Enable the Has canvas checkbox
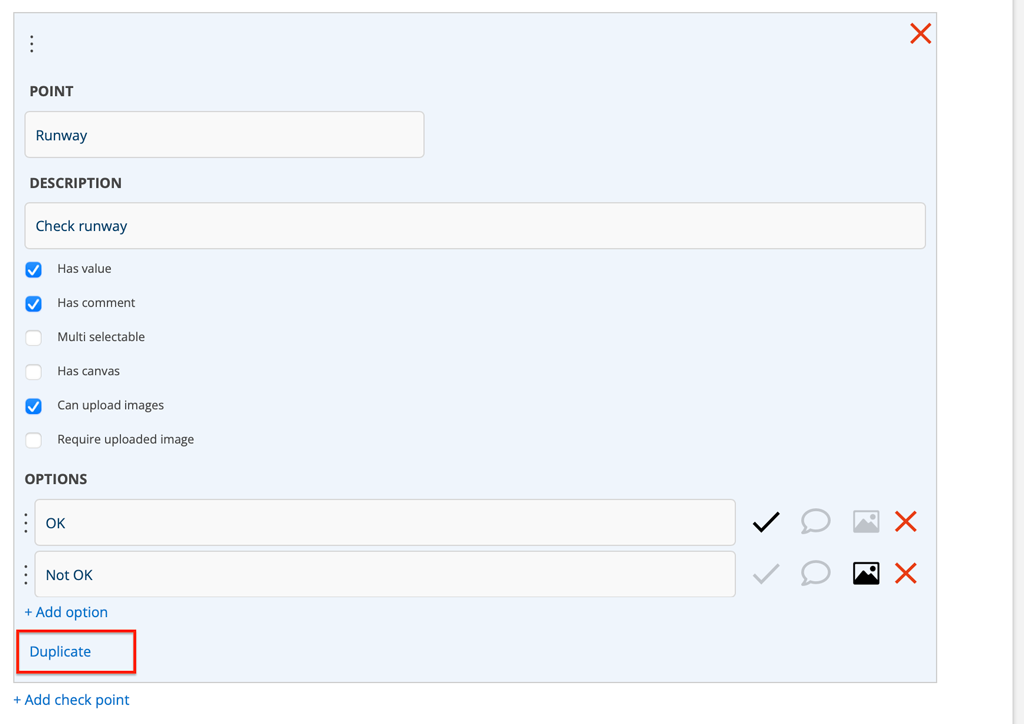This screenshot has width=1024, height=724. pos(34,372)
